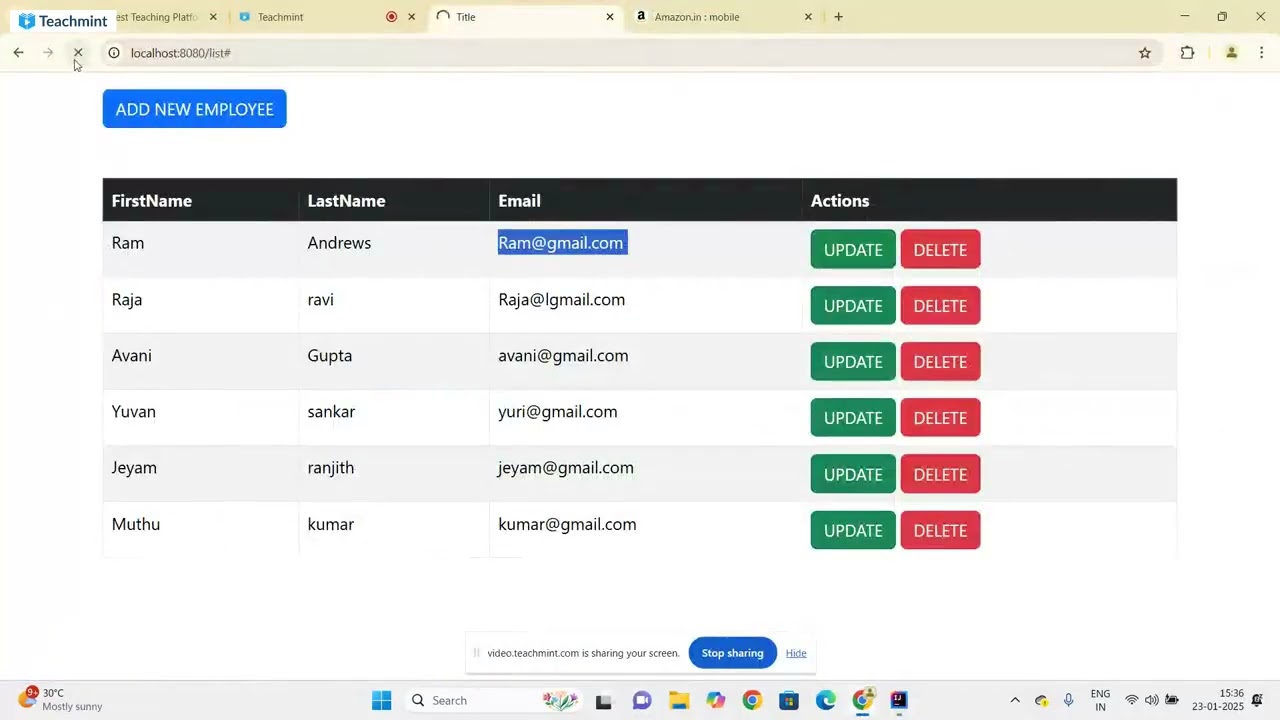The width and height of the screenshot is (1280, 720).
Task: Open Chrome's three-dot menu
Action: pos(1262,53)
